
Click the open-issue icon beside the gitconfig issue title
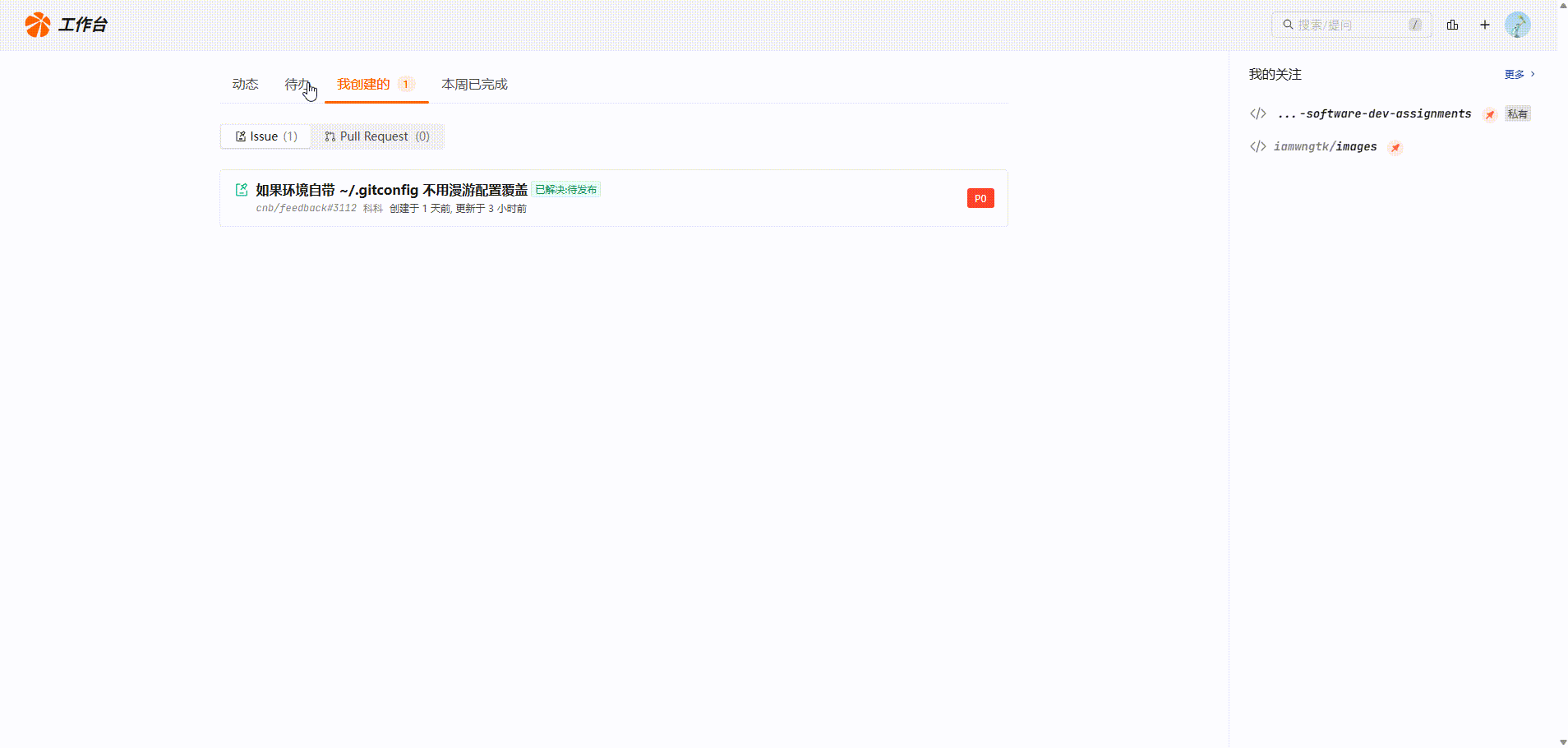point(242,189)
